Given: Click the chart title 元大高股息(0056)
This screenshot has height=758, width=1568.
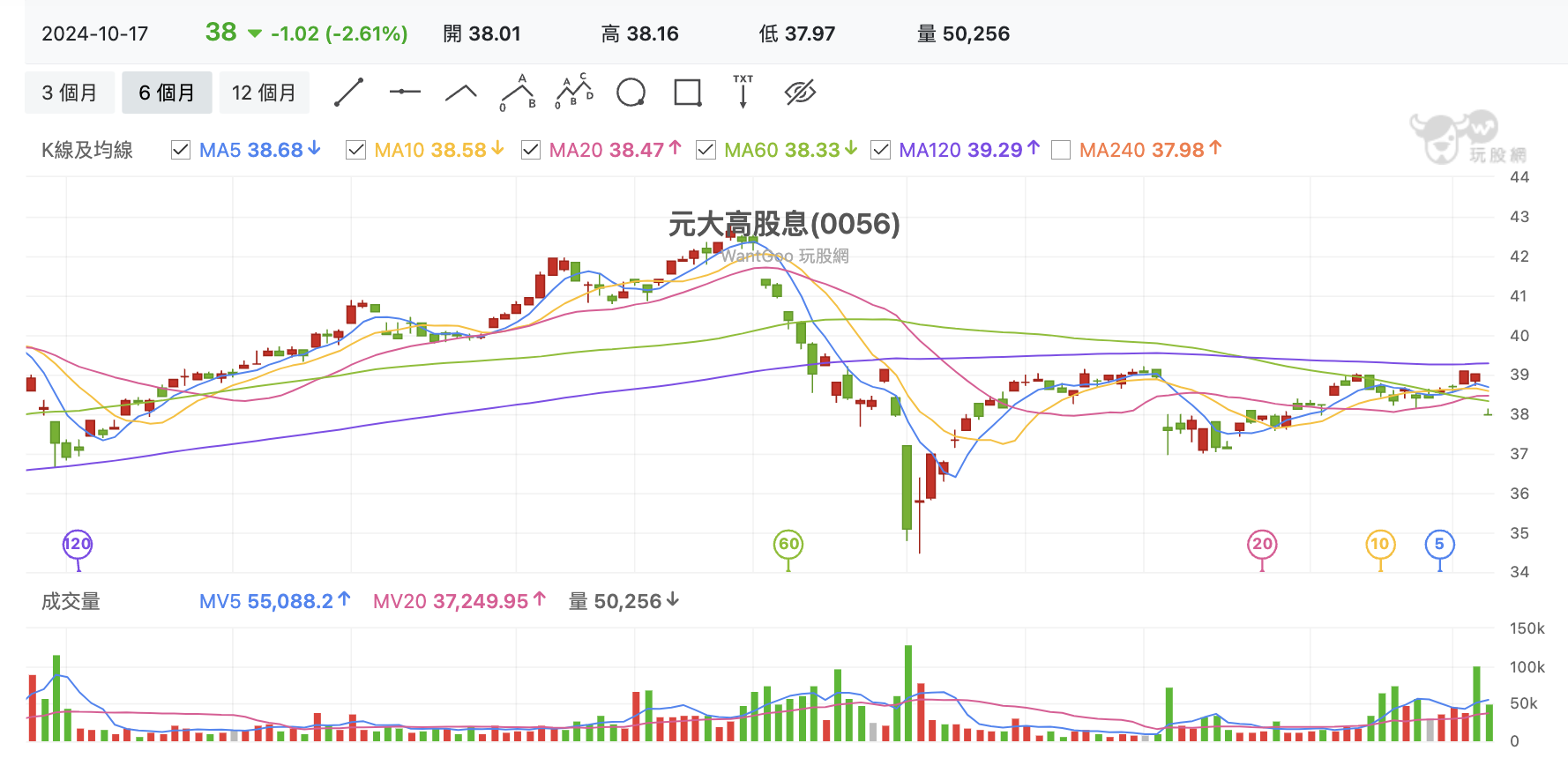Looking at the screenshot, I should tap(784, 224).
